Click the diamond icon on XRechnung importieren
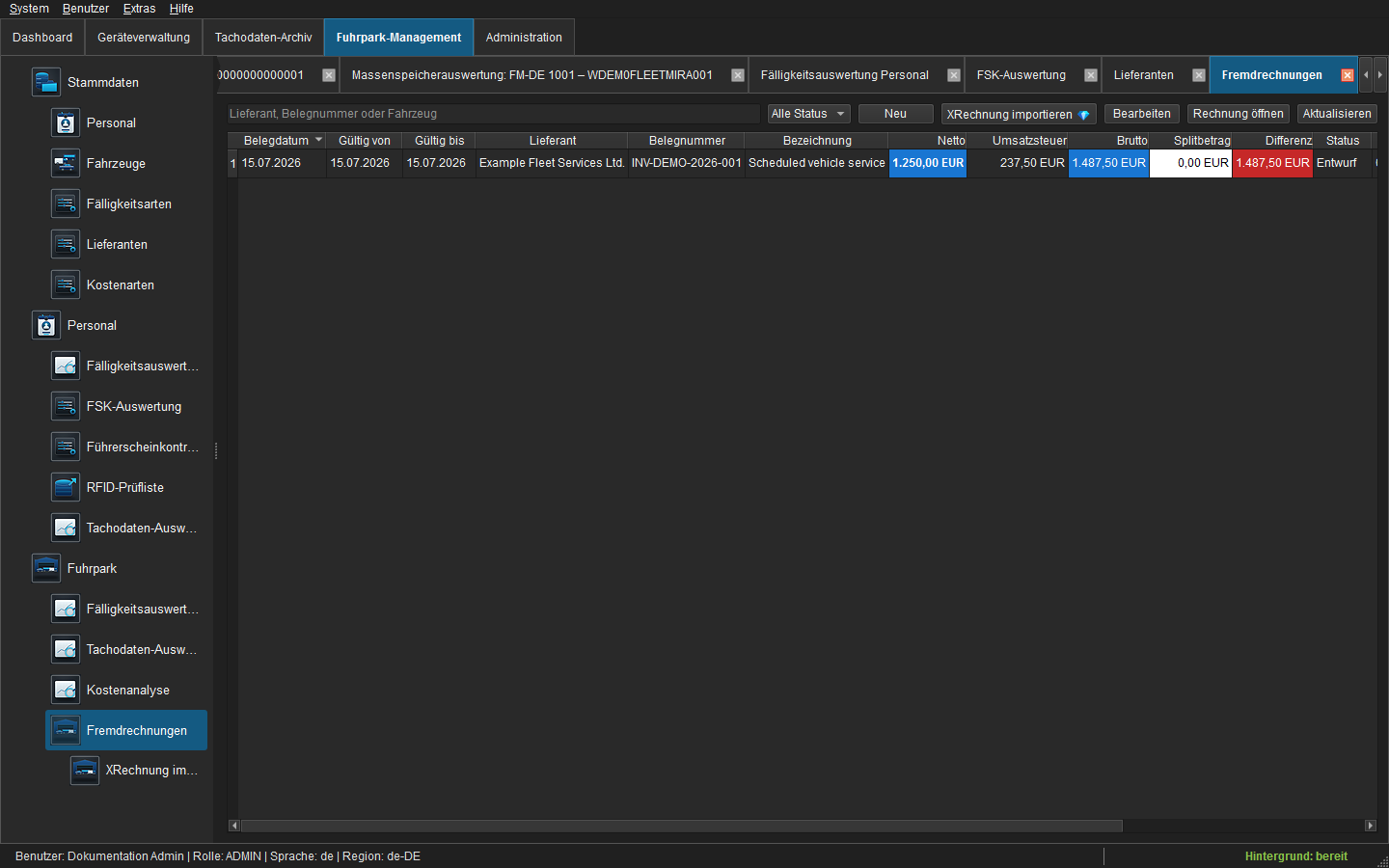This screenshot has width=1389, height=868. point(1084,115)
